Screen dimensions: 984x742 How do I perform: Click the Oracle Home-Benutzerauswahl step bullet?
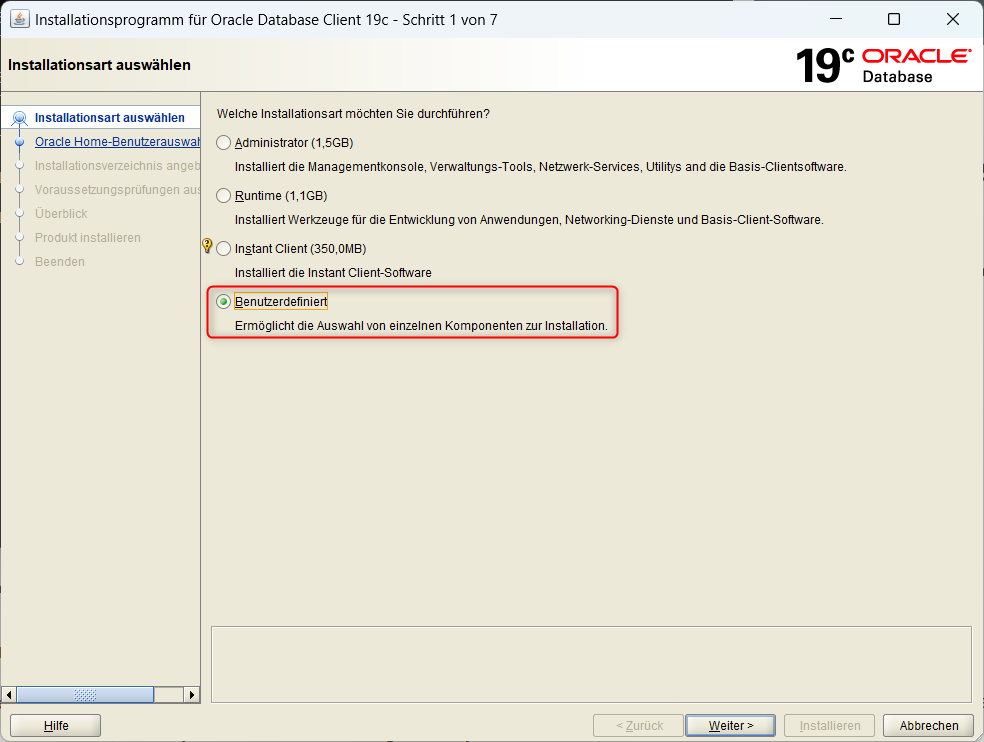point(19,142)
